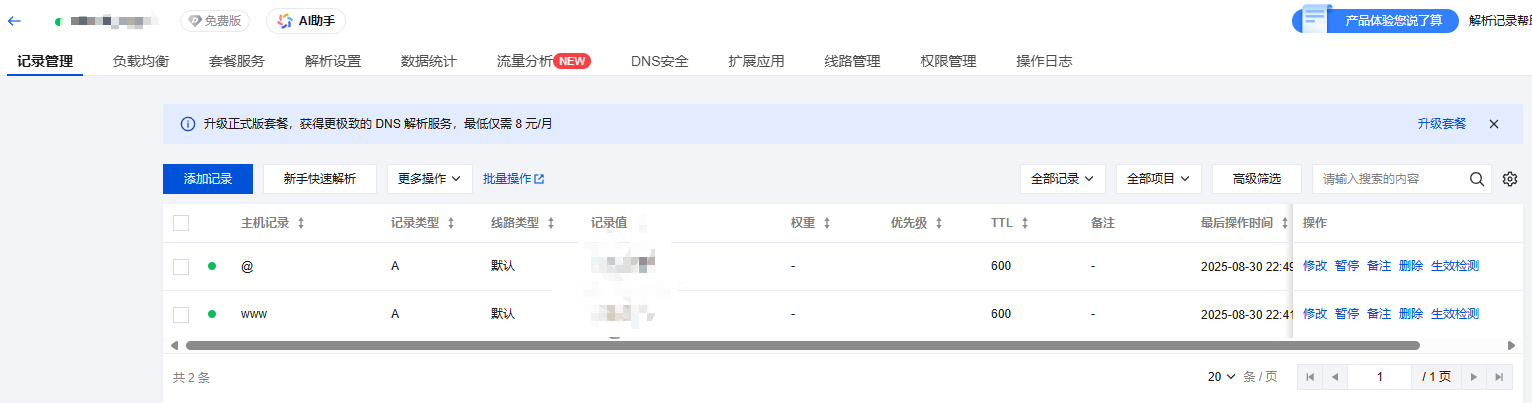Switch to the 记录管理 tab

(x=45, y=61)
